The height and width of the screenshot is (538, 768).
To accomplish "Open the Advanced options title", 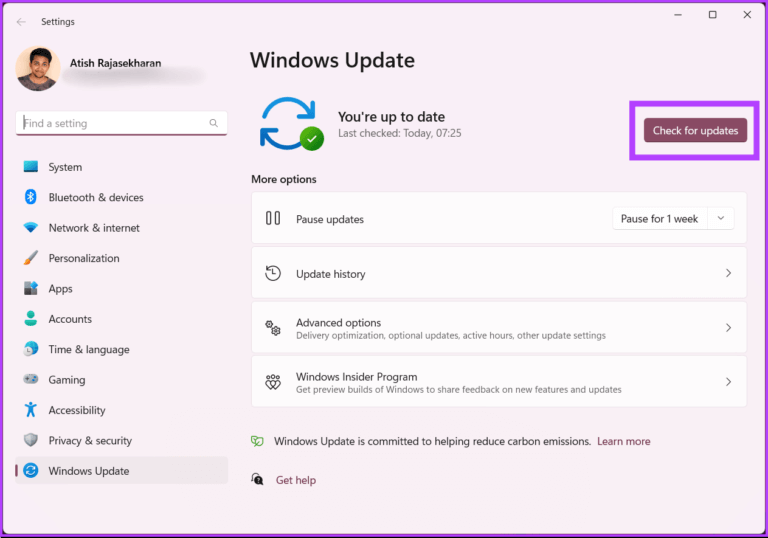I will click(338, 322).
